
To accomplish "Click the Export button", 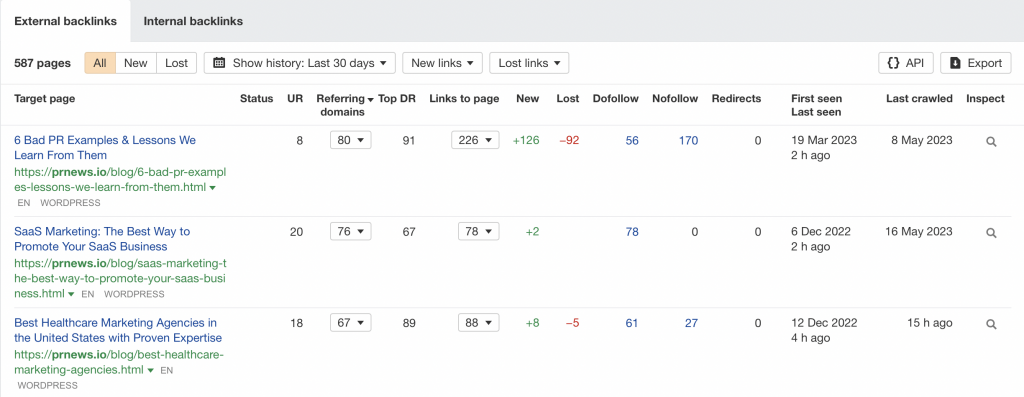I will pos(976,63).
